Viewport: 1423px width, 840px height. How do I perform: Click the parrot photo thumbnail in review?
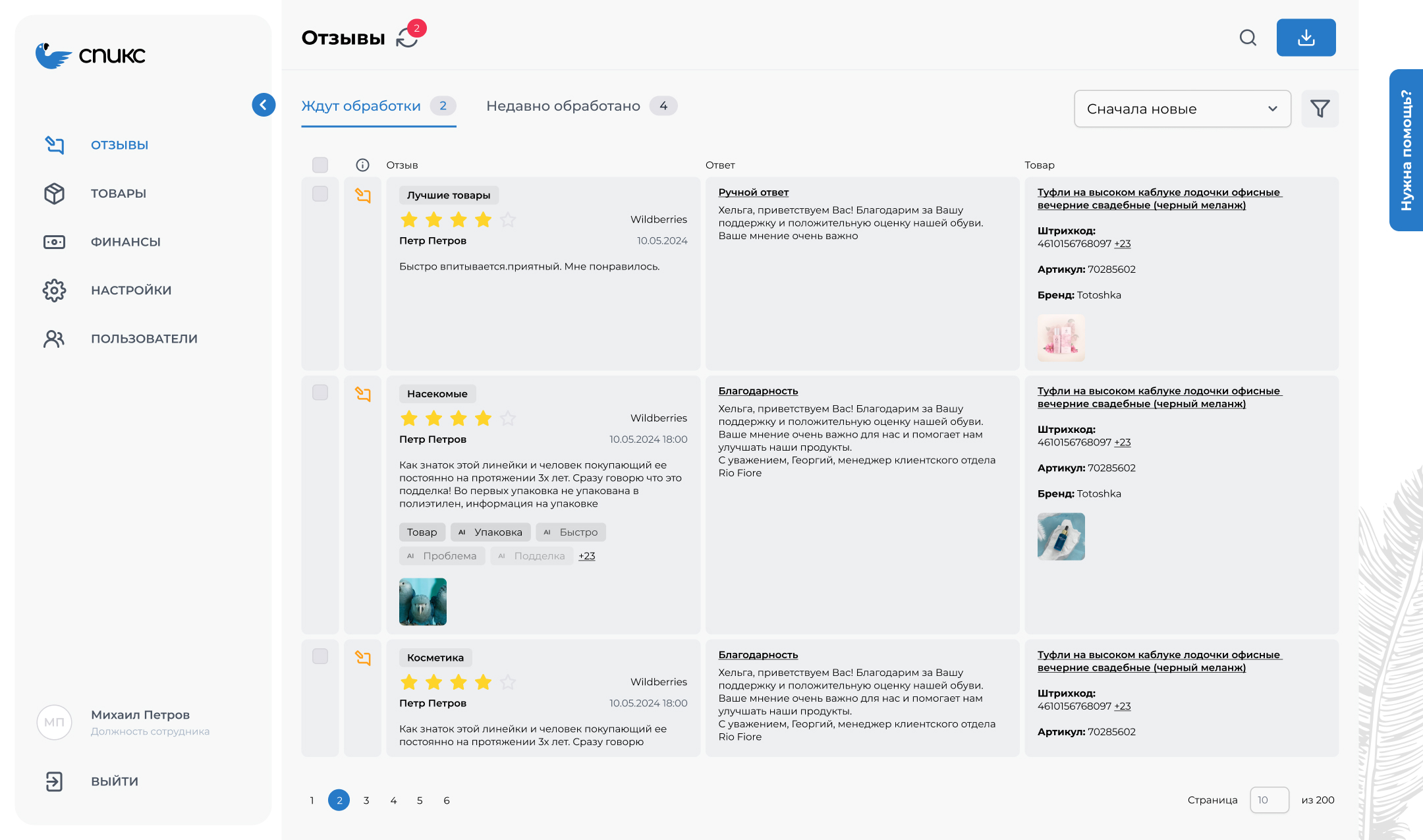(x=423, y=602)
